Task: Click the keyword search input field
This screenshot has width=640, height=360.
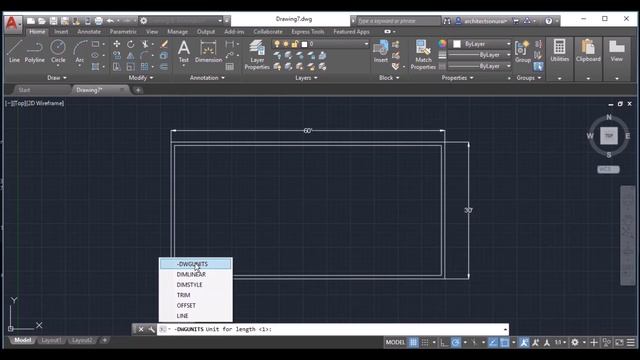Action: coord(398,21)
